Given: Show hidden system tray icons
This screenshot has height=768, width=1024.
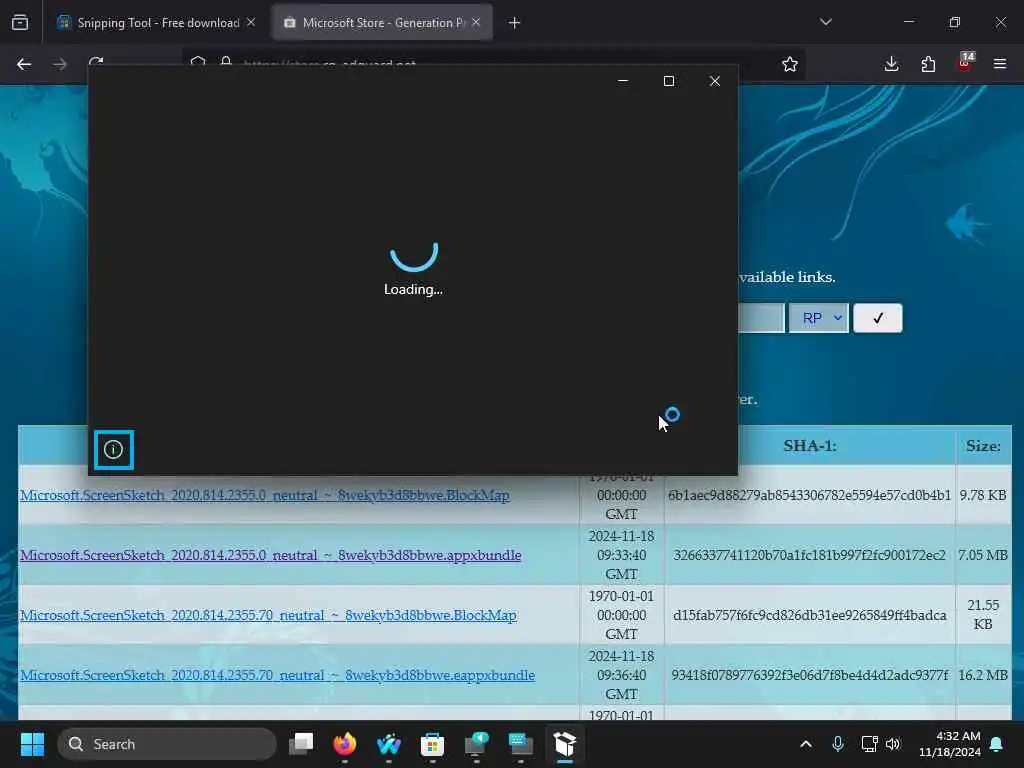Looking at the screenshot, I should point(806,744).
